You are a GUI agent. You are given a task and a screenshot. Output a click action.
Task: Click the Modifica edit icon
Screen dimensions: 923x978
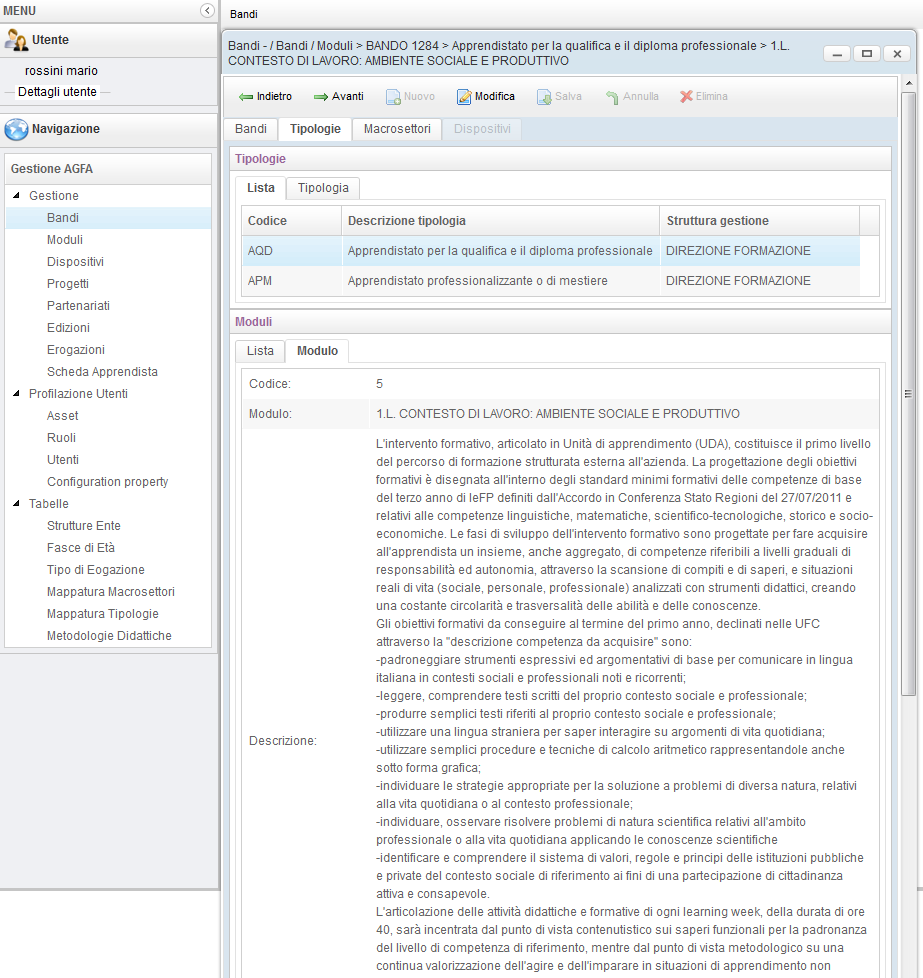click(x=464, y=97)
